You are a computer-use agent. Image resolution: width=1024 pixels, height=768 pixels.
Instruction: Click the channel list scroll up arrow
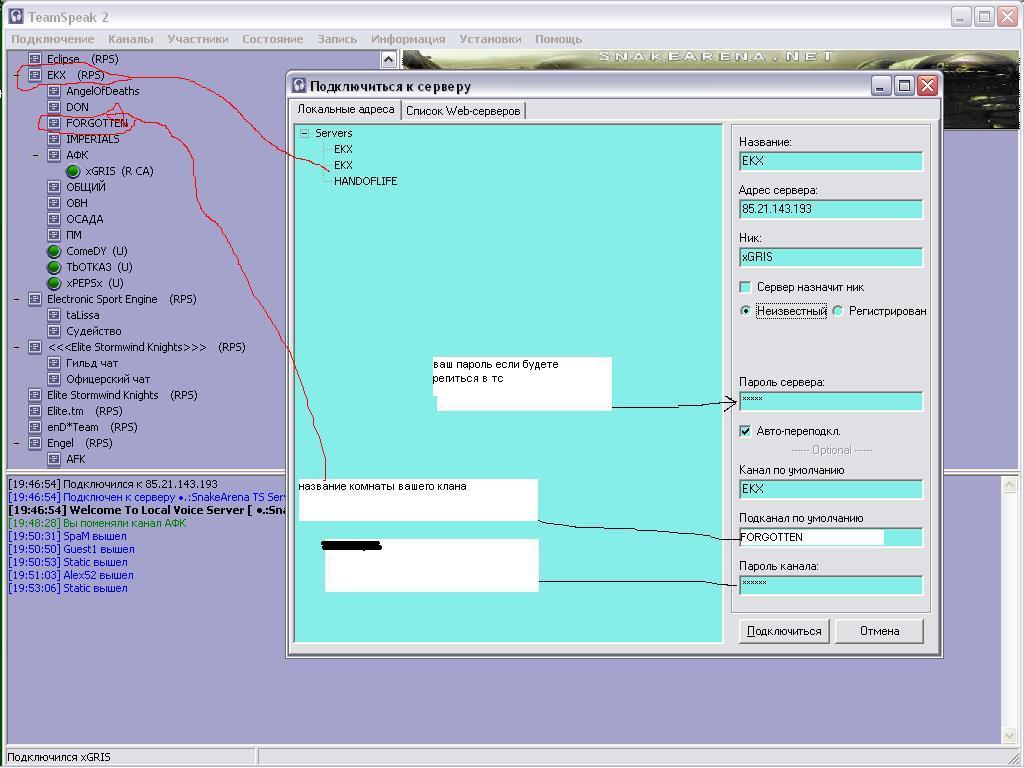click(389, 59)
